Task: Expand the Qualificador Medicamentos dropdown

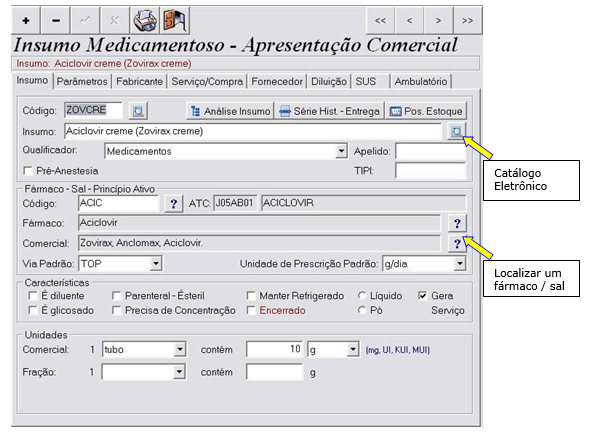Action: click(341, 151)
